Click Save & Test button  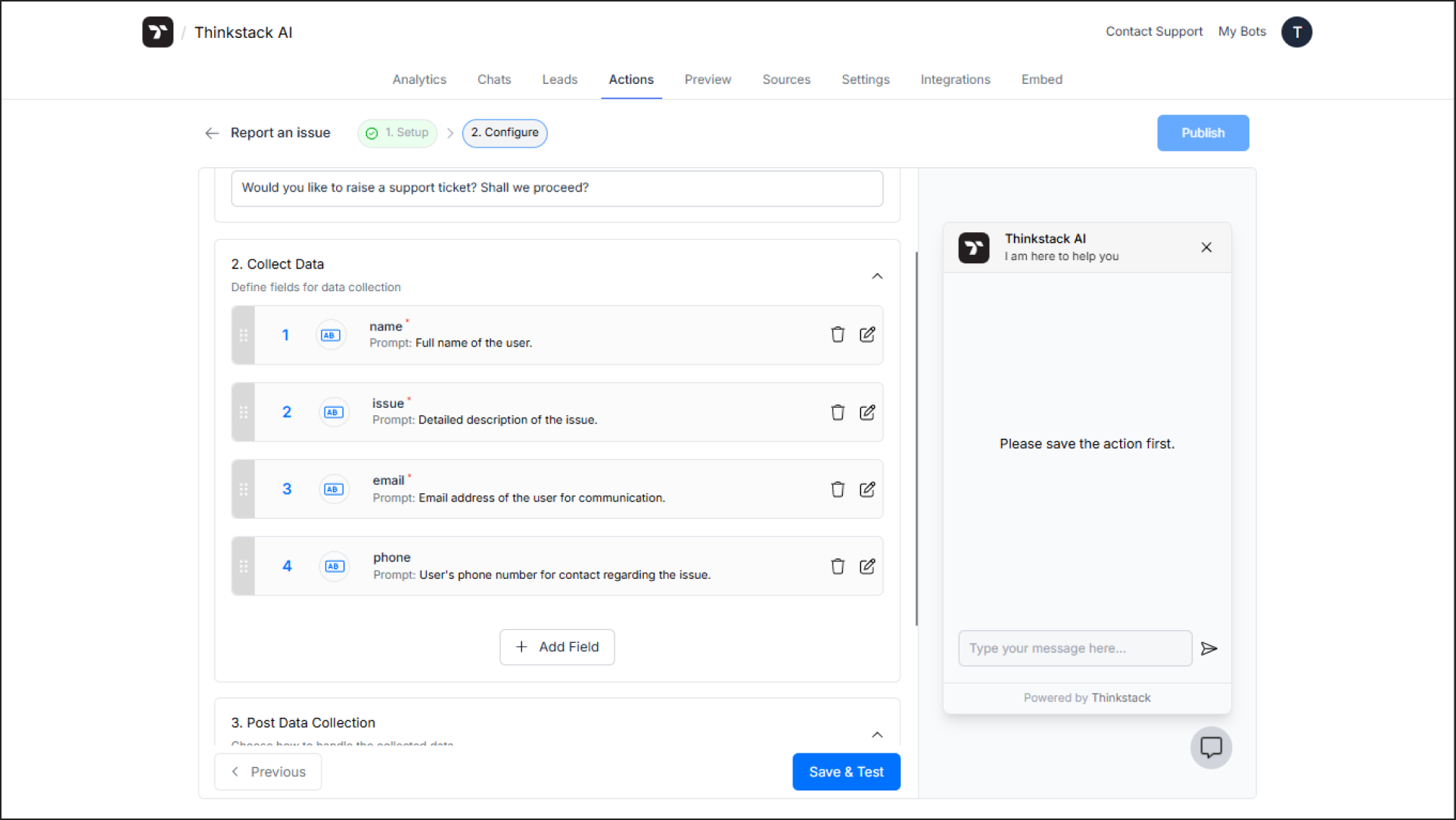point(846,772)
